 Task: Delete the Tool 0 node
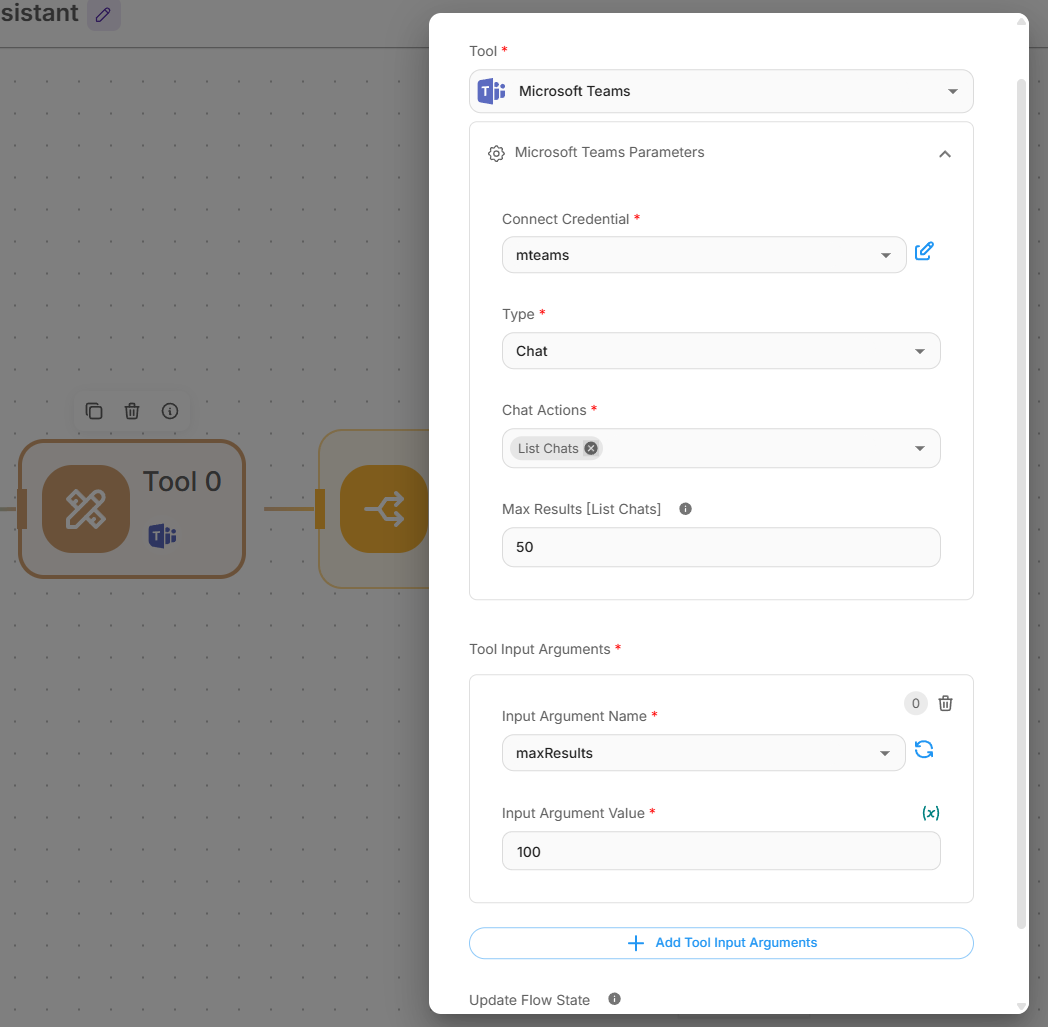point(132,411)
